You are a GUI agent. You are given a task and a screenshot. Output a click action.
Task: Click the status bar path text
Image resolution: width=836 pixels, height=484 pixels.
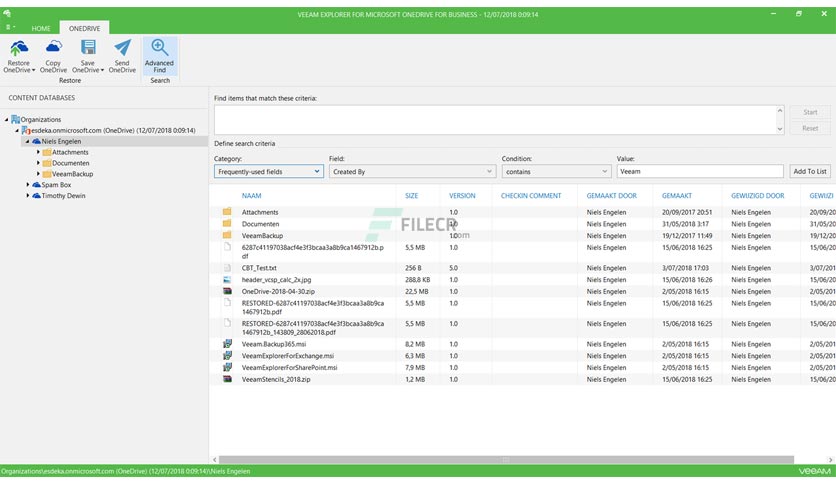(125, 471)
